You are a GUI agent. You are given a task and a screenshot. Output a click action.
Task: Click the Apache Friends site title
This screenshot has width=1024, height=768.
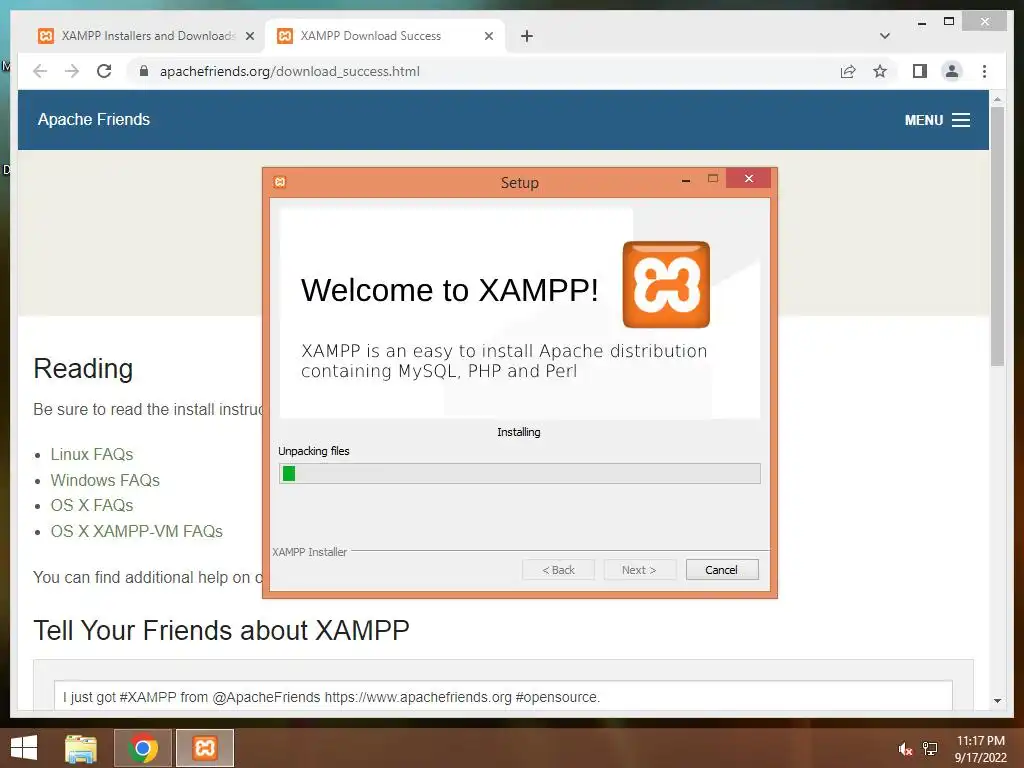click(93, 120)
